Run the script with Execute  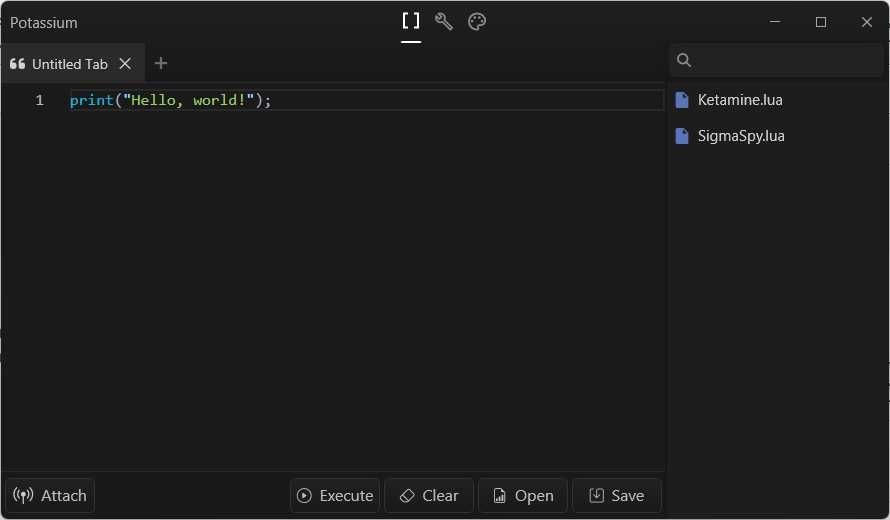335,496
